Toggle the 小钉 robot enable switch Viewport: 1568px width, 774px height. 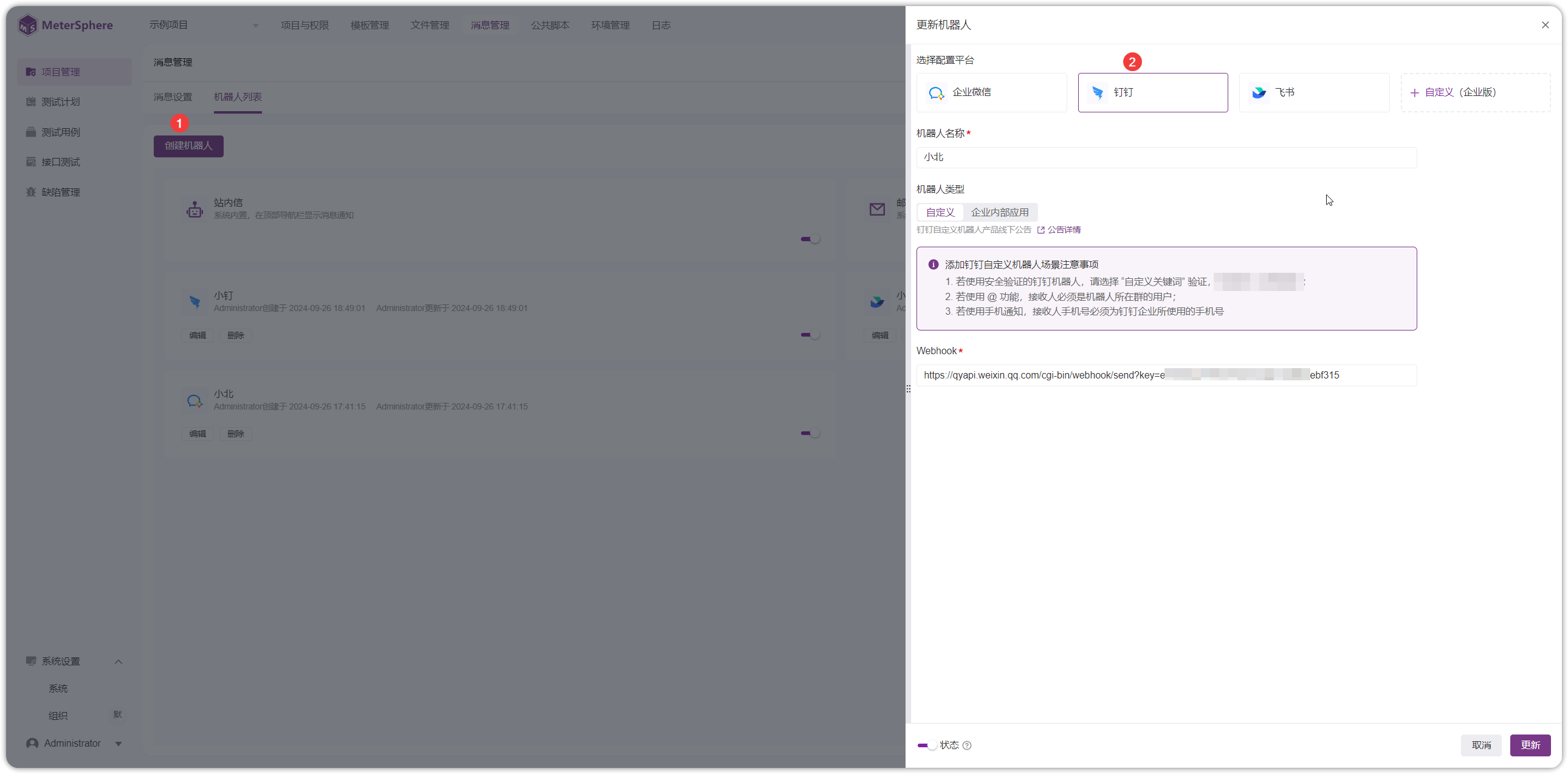(810, 335)
